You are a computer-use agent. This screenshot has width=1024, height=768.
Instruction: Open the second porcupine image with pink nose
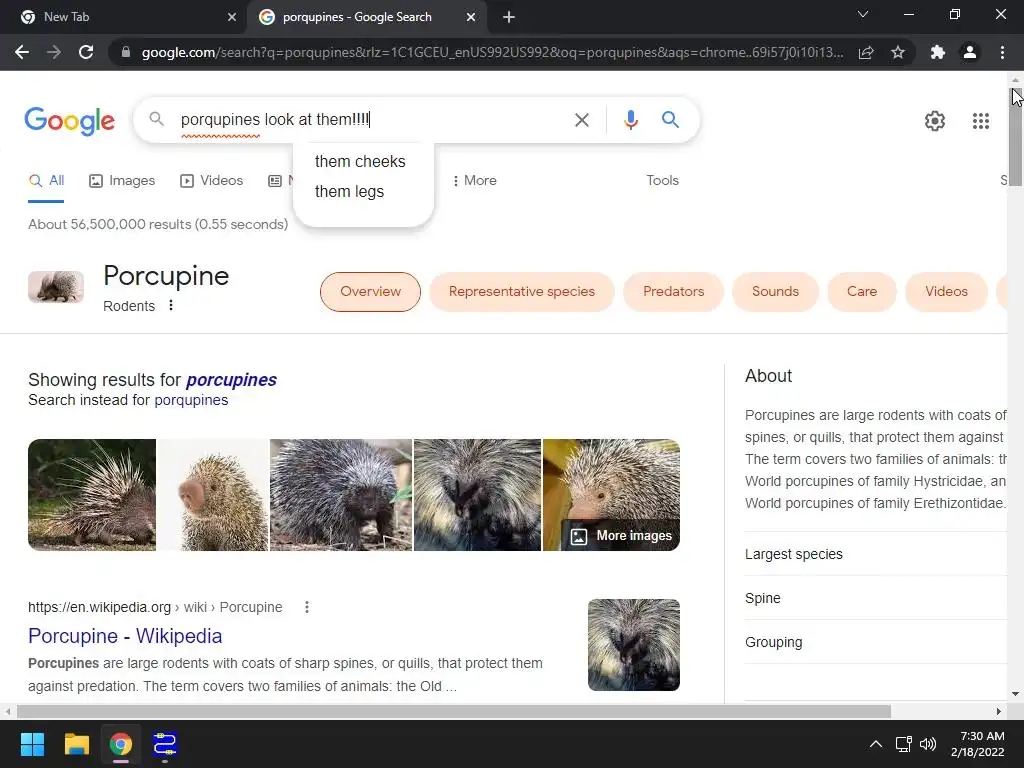[213, 494]
